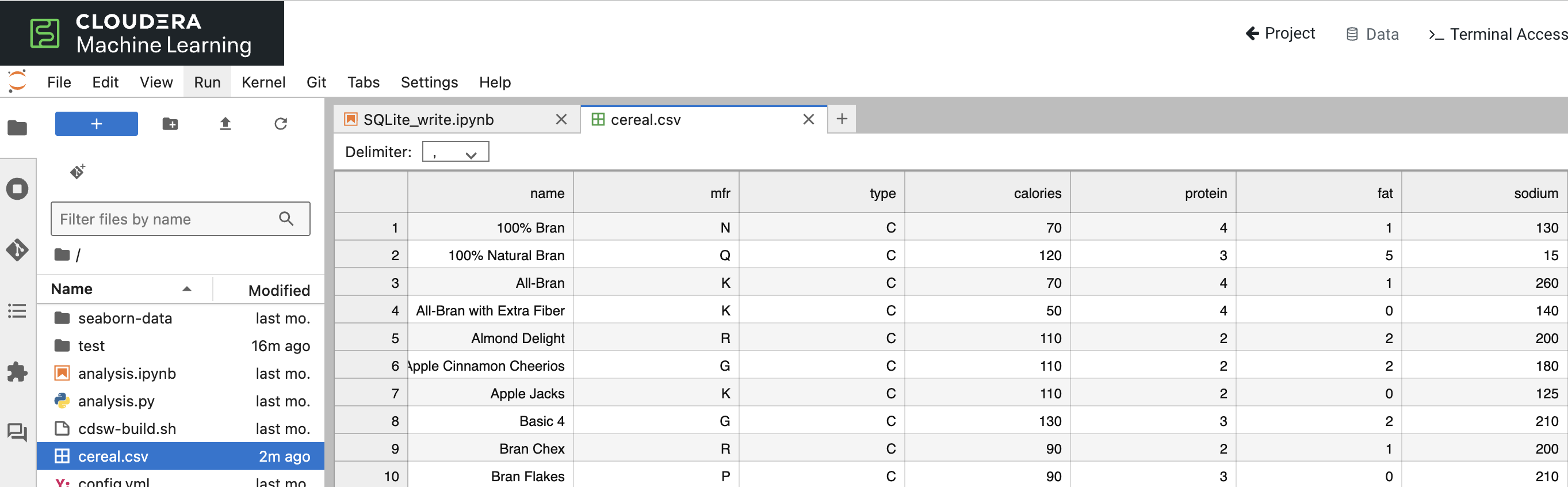
Task: Refresh the file list
Action: pyautogui.click(x=281, y=124)
